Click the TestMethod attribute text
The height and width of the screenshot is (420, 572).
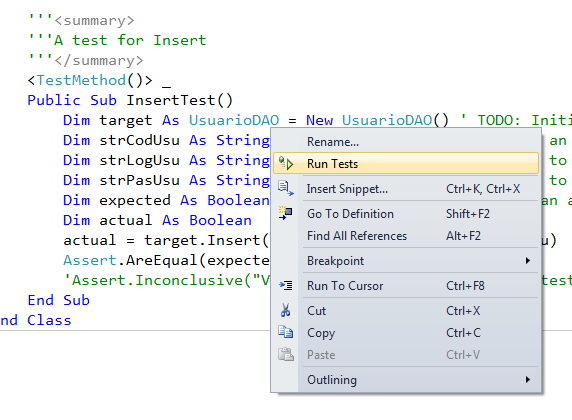[81, 80]
